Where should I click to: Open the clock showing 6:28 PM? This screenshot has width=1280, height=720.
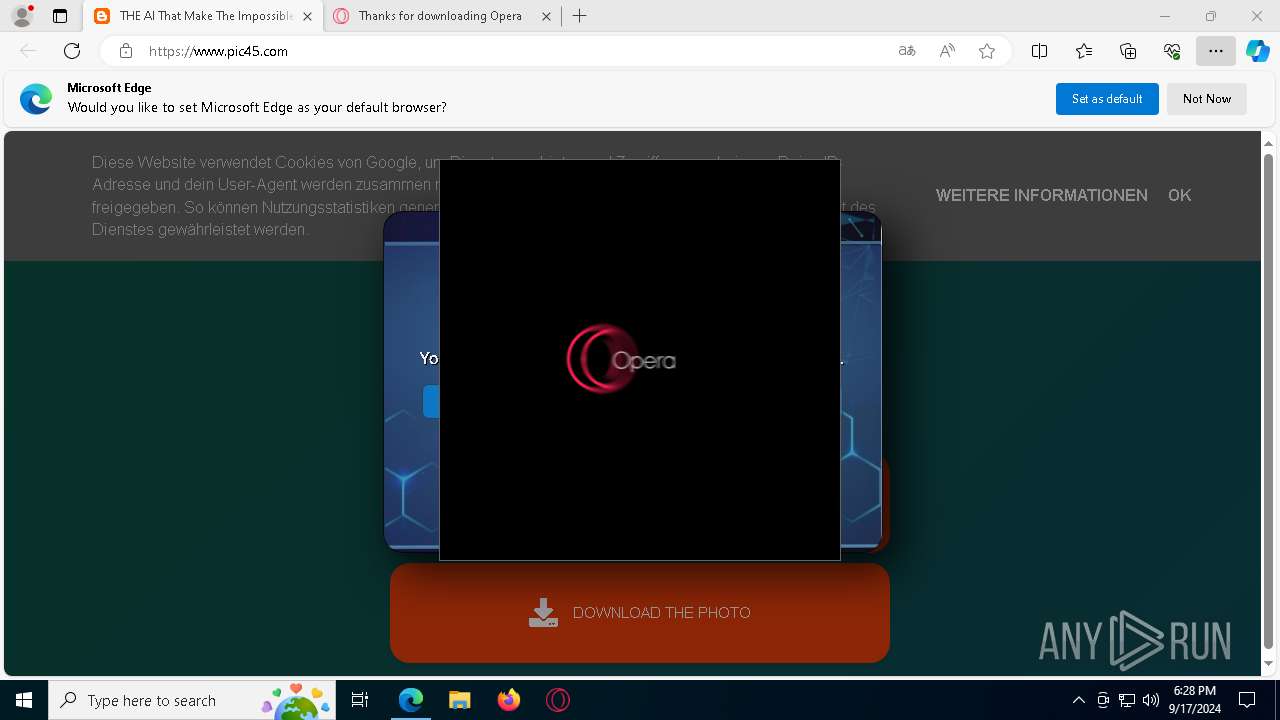tap(1195, 700)
